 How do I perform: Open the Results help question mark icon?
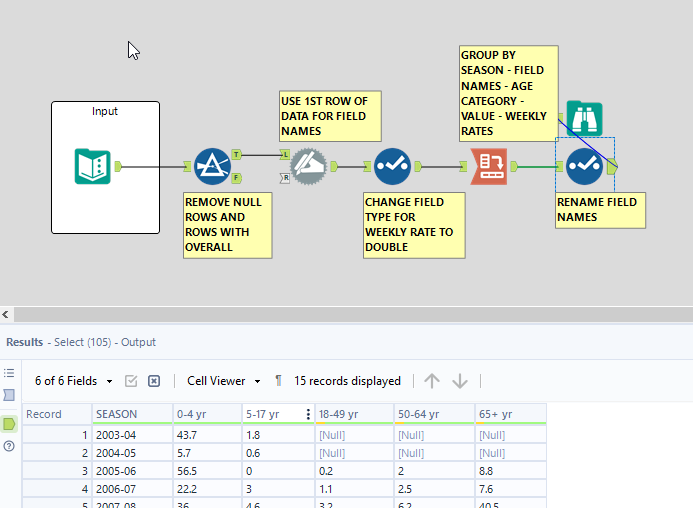point(10,446)
